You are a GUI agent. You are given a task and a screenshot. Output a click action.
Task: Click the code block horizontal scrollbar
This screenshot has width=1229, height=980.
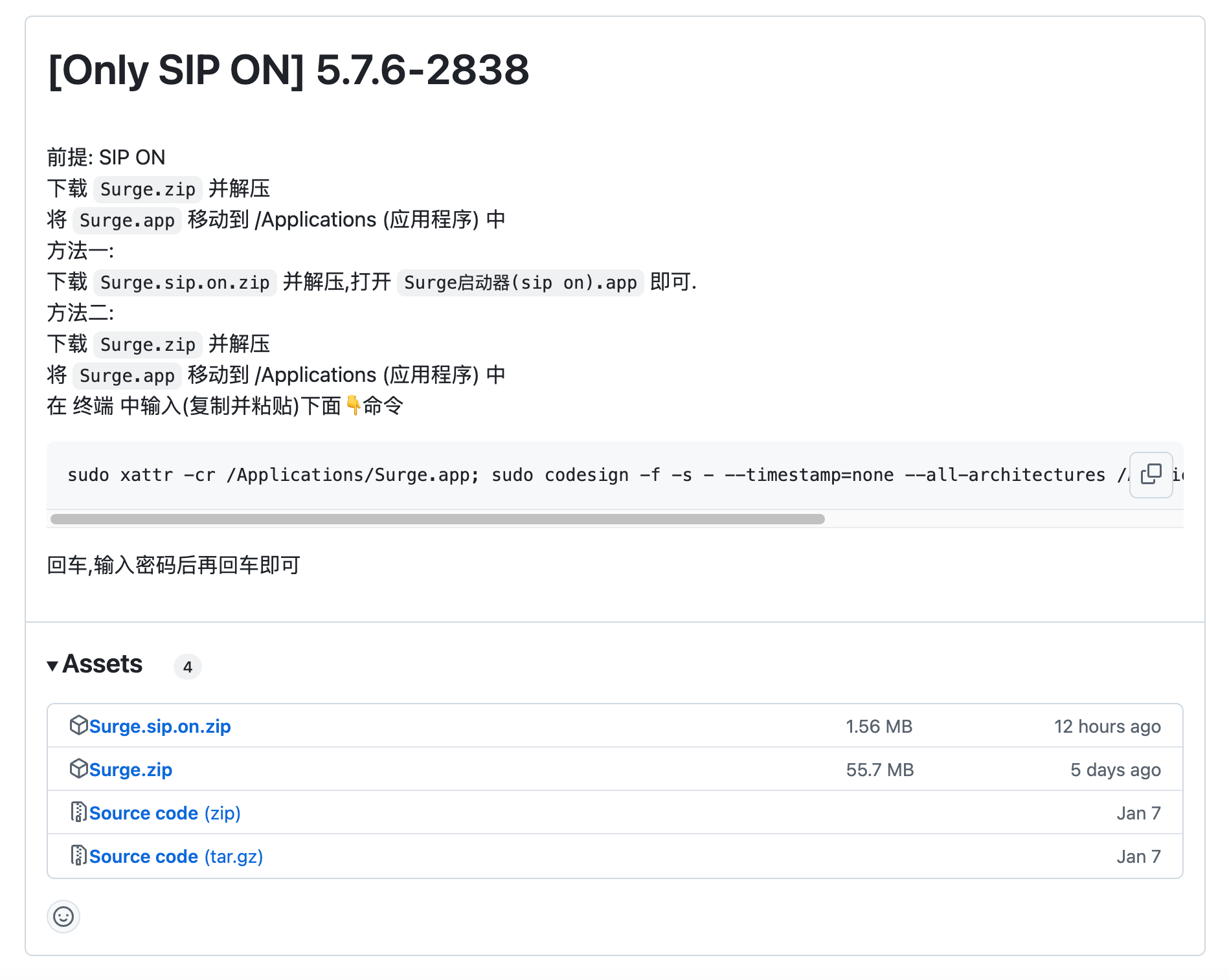[438, 519]
